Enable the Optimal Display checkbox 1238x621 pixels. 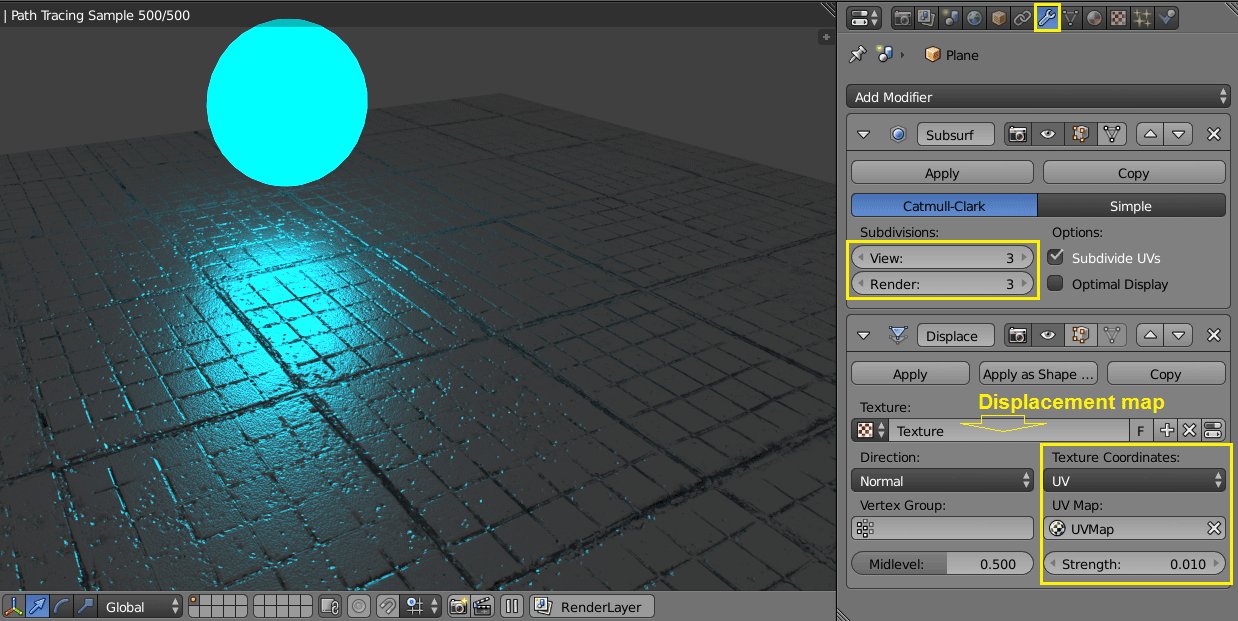pos(1055,284)
